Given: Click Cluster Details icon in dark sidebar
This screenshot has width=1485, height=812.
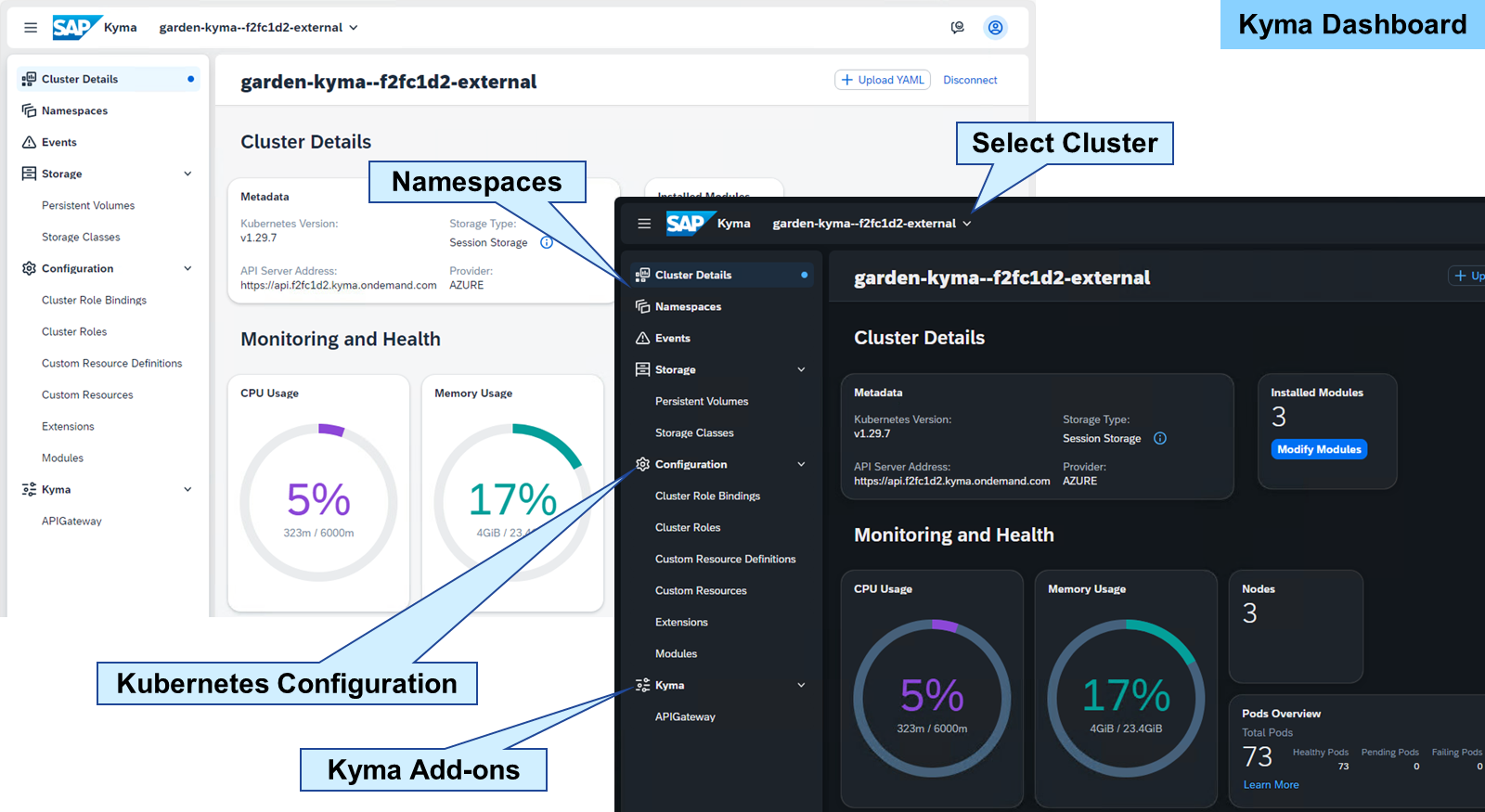Looking at the screenshot, I should 642,275.
